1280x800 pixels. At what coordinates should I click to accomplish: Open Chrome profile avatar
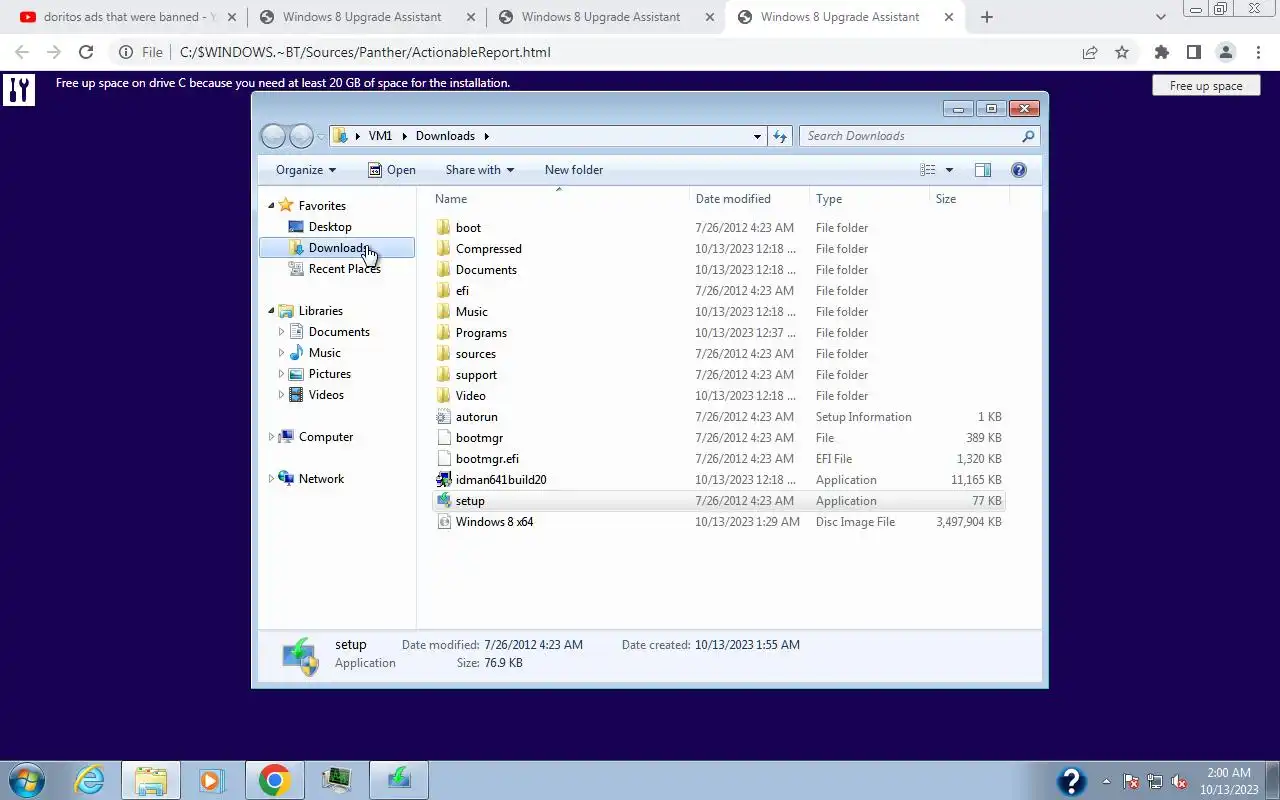pos(1226,52)
